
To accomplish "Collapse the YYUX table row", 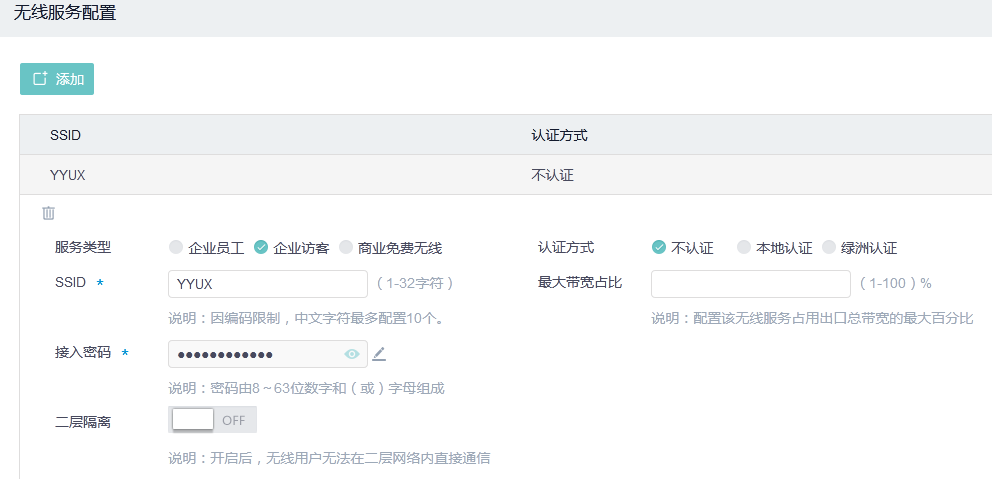I will click(x=68, y=175).
